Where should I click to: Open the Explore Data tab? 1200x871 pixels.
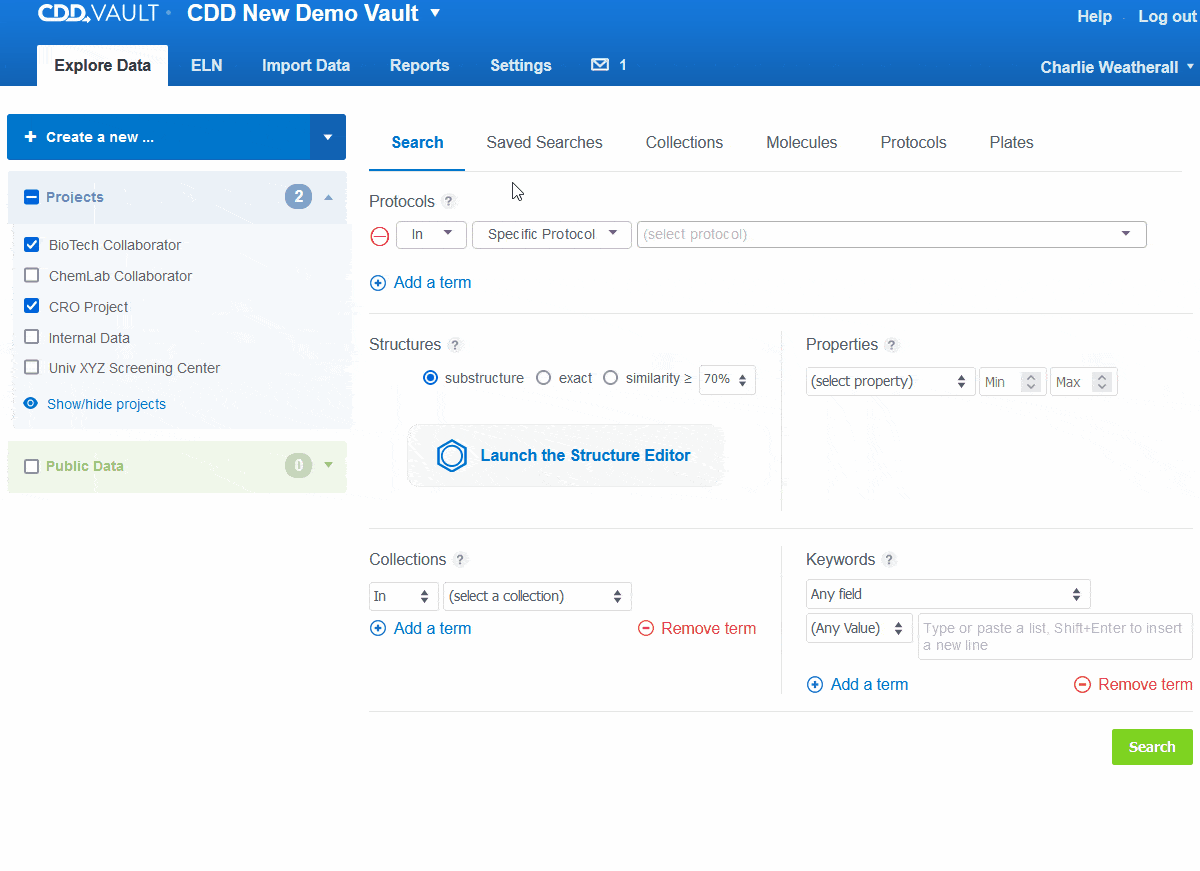click(x=103, y=66)
